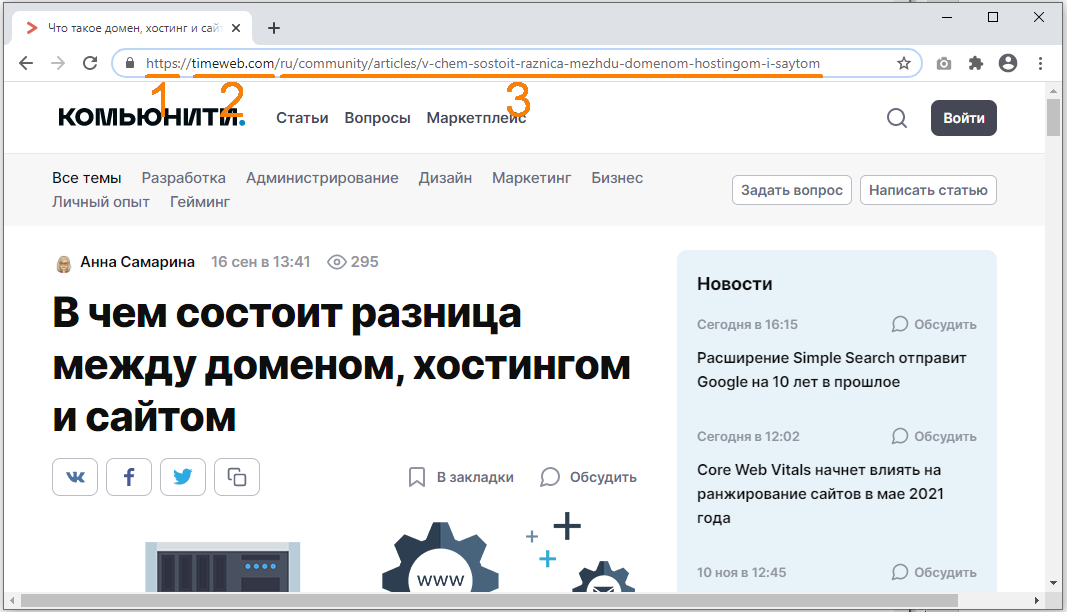Go to Маркетплейс in header
Image resolution: width=1067 pixels, height=612 pixels.
(x=476, y=118)
